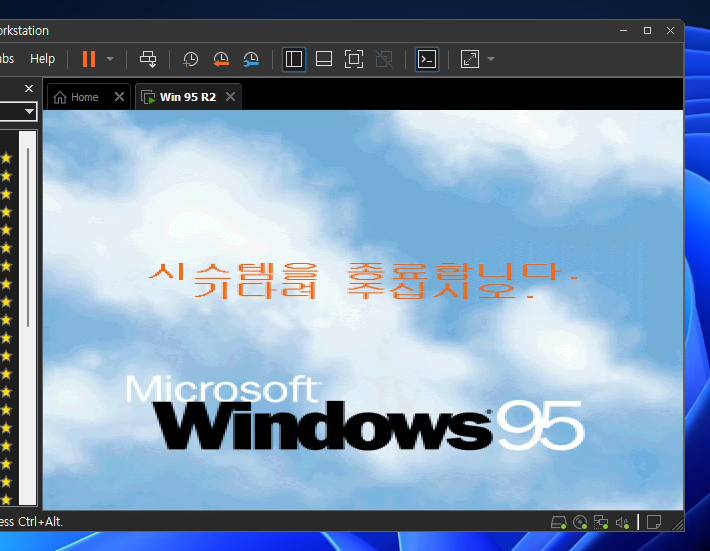710x551 pixels.
Task: Click the disabled Unity mode icon
Action: [384, 59]
